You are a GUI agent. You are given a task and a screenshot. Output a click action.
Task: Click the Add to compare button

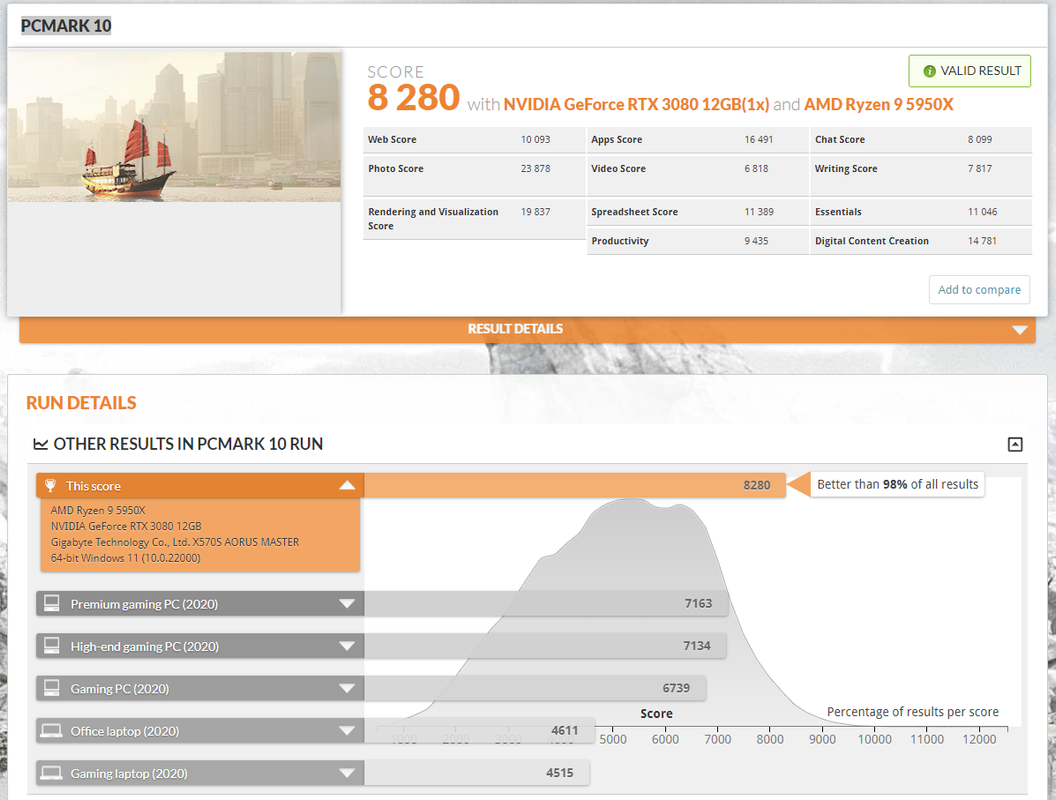click(x=979, y=290)
